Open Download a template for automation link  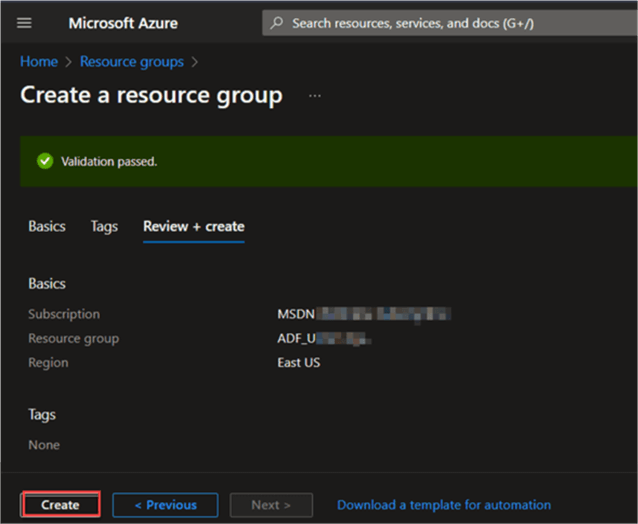pyautogui.click(x=444, y=505)
